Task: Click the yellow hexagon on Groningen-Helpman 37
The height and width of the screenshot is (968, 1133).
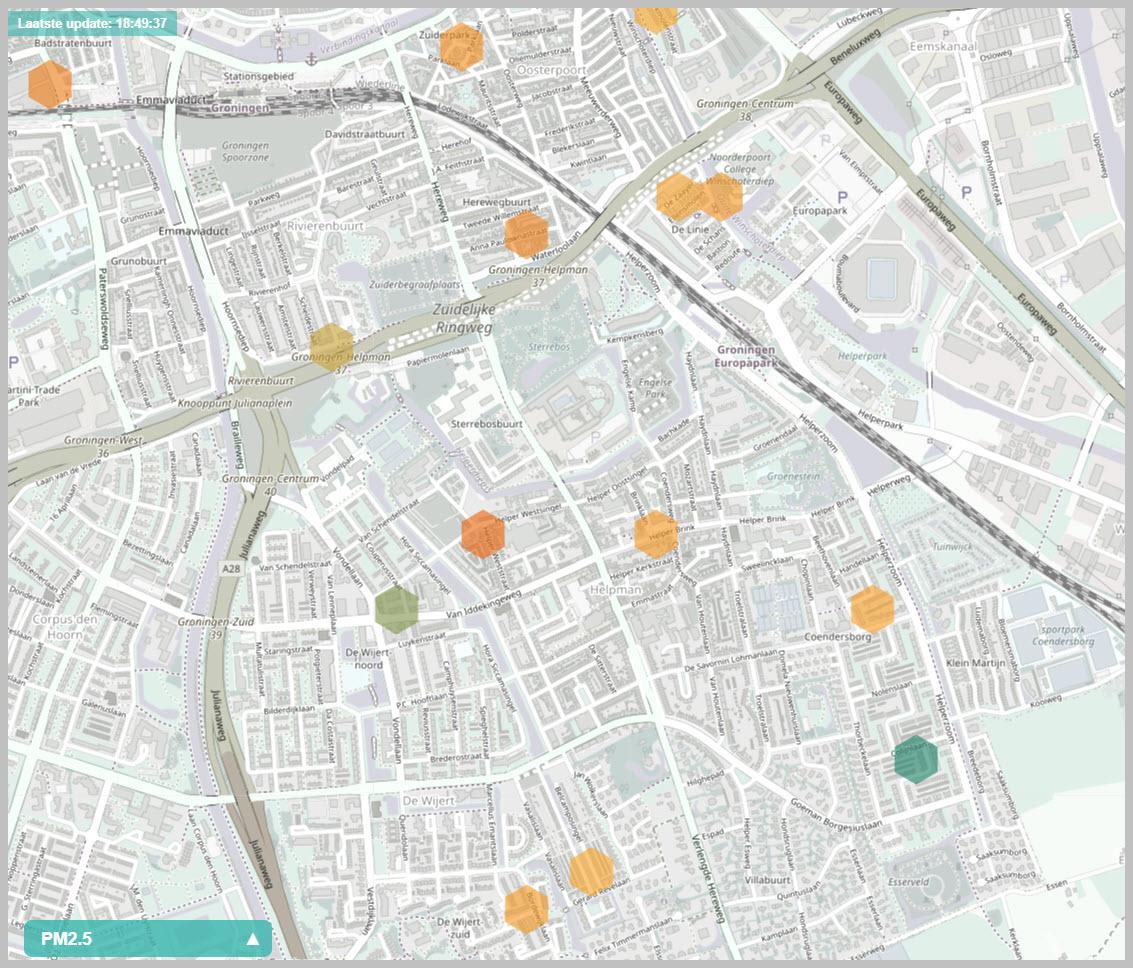Action: tap(331, 348)
